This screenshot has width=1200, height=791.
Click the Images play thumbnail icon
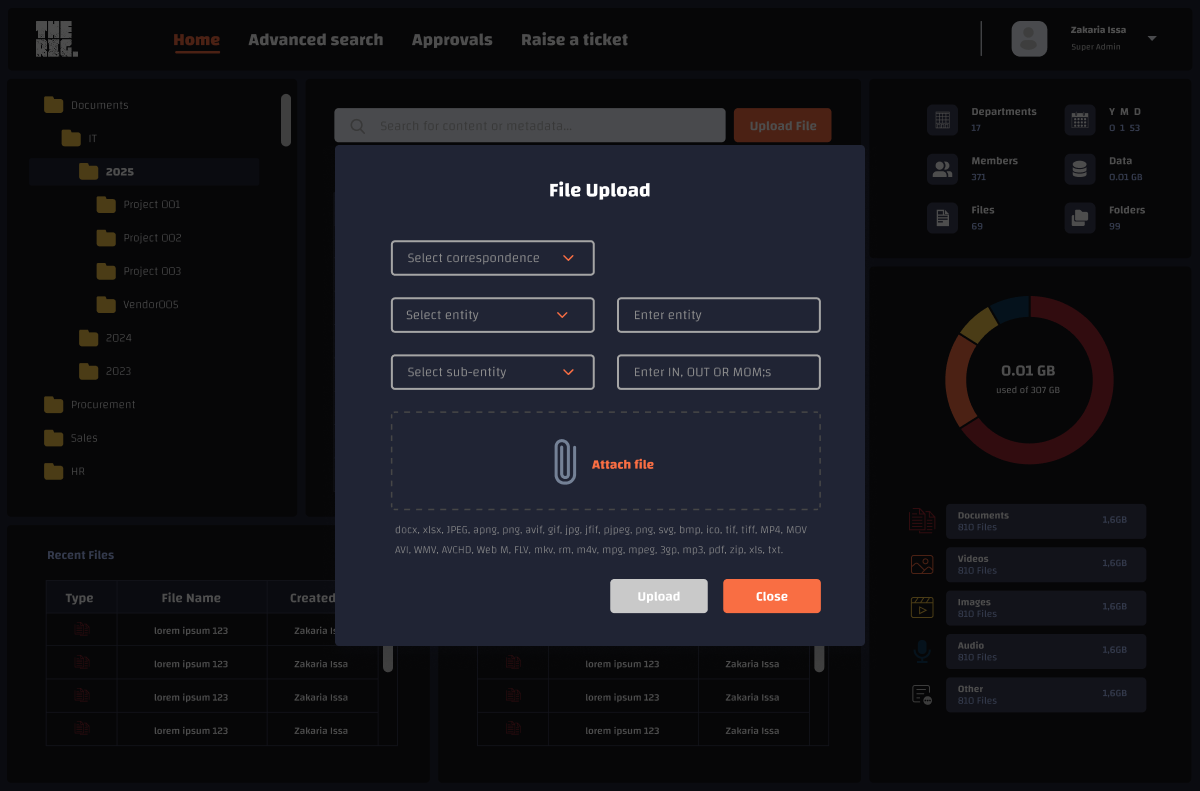coord(920,607)
